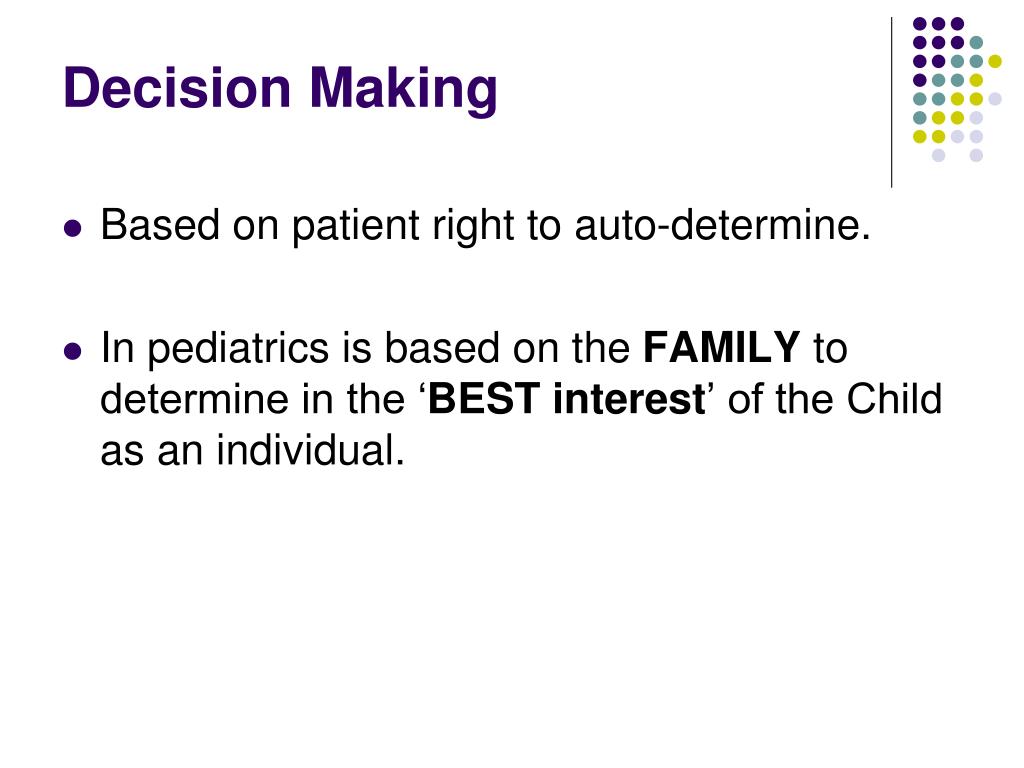Click the bottom-right lavender dot in grid
Image resolution: width=1024 pixels, height=768 pixels.
(976, 155)
